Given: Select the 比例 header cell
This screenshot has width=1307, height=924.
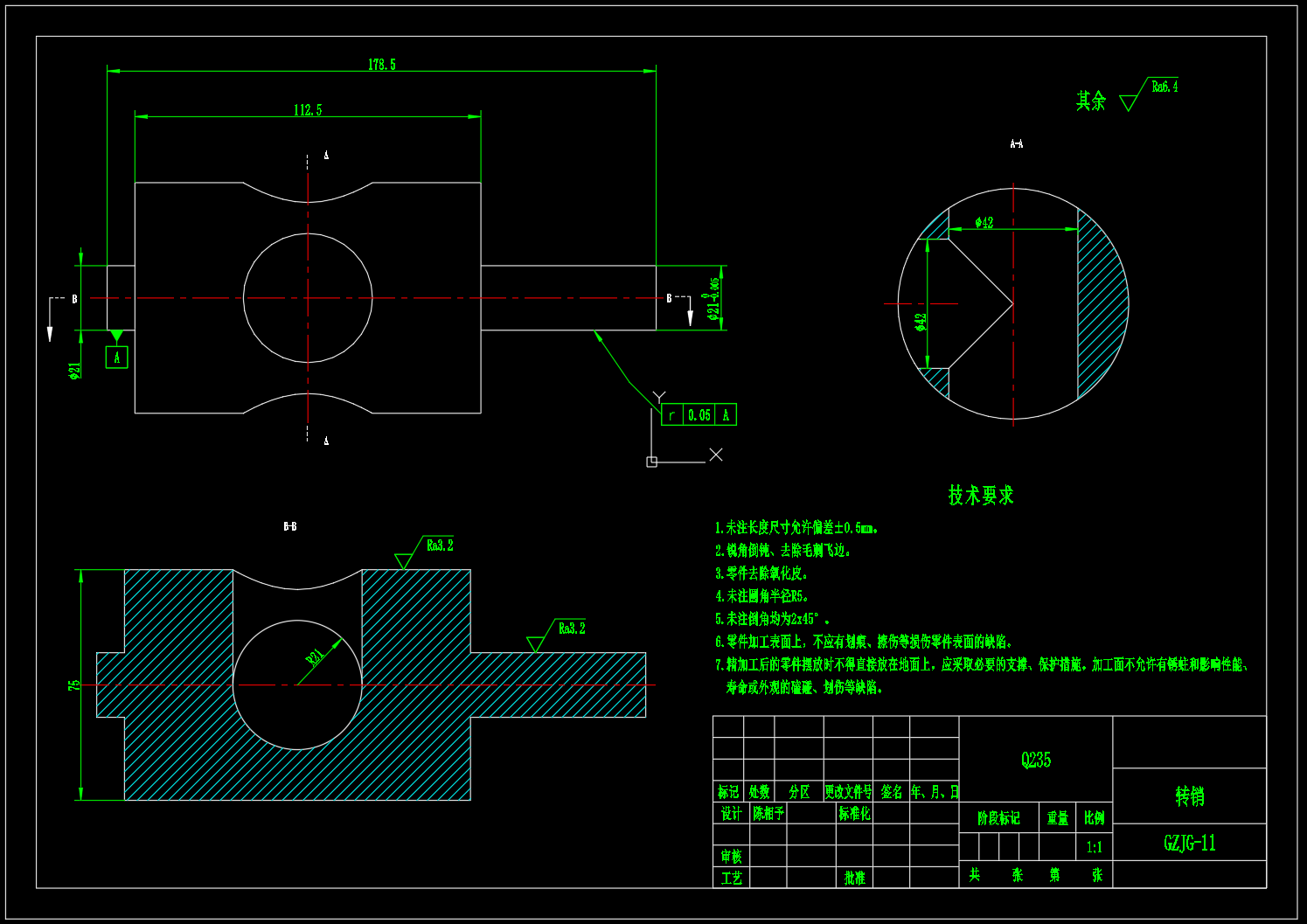Looking at the screenshot, I should (1095, 818).
